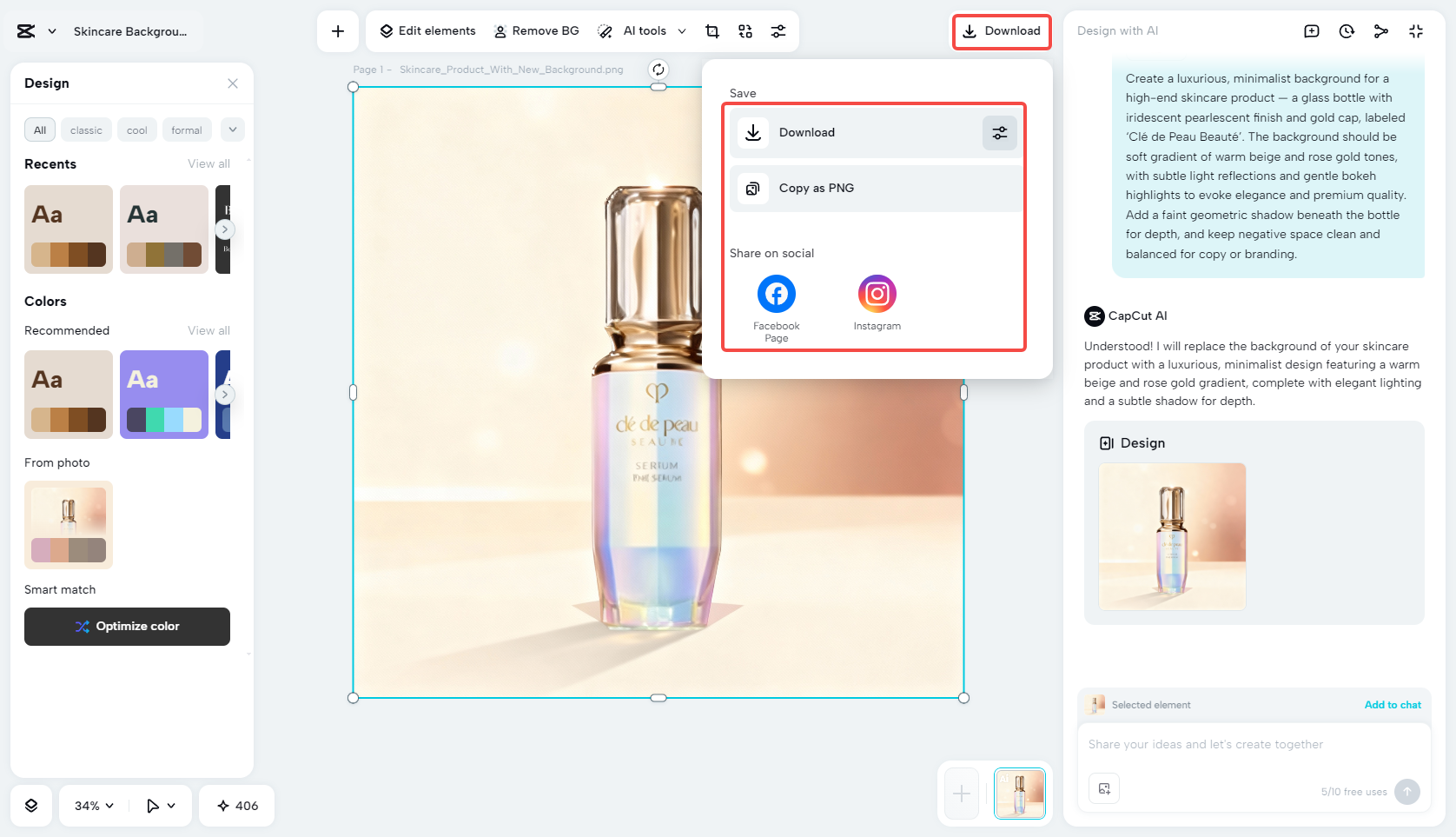Image resolution: width=1456 pixels, height=837 pixels.
Task: Select the purple recommended color palette
Action: click(163, 394)
